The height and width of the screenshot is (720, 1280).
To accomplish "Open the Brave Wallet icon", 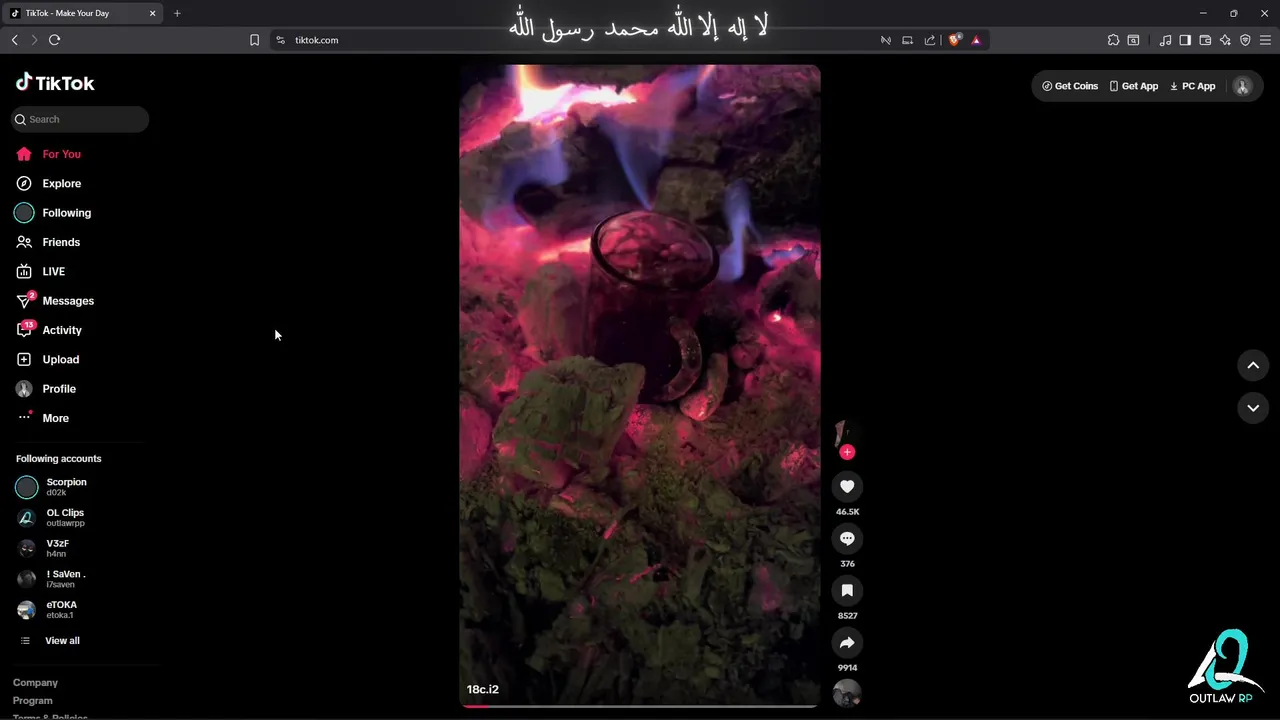I will click(x=1205, y=40).
